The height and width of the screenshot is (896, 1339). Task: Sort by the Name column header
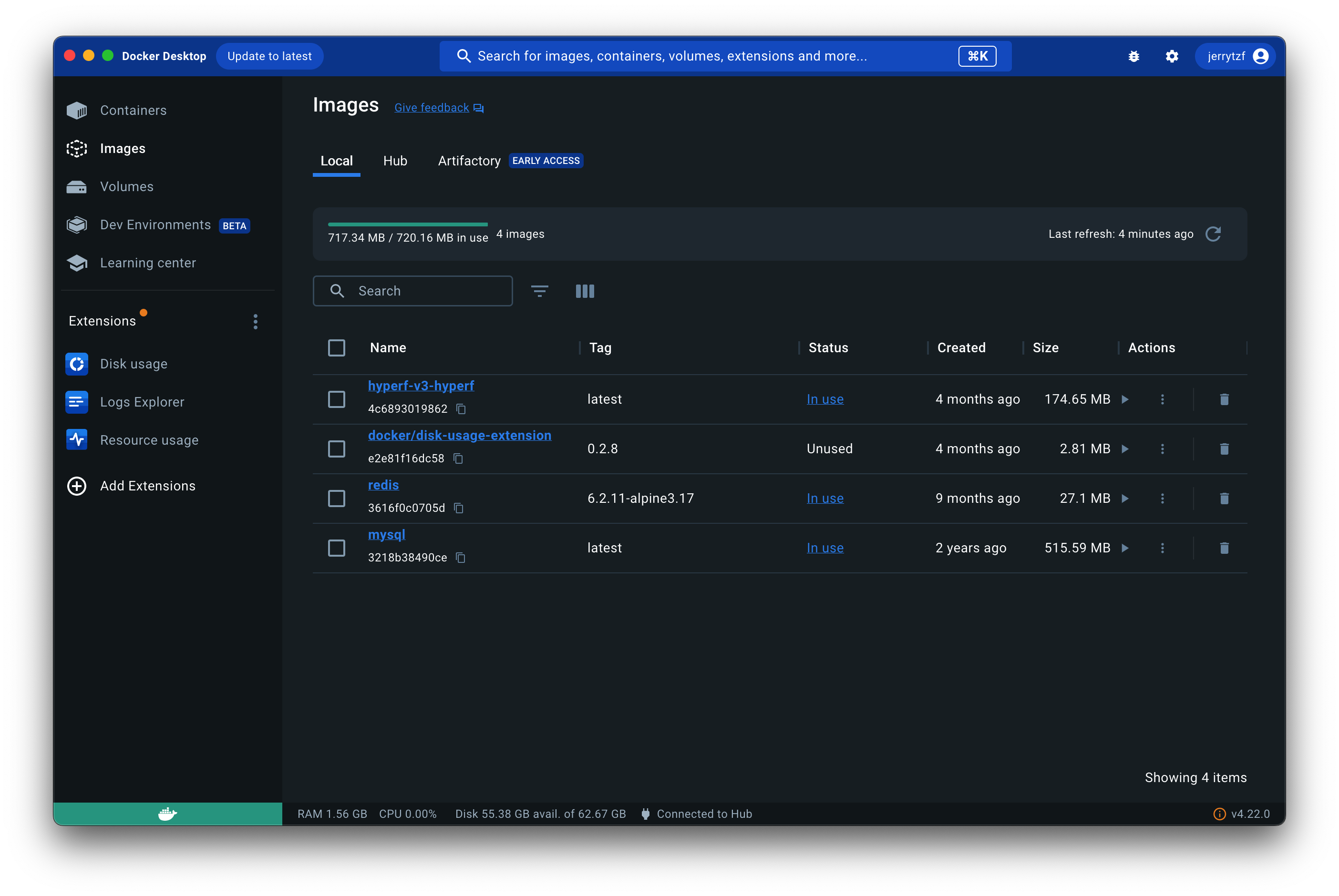coord(388,347)
